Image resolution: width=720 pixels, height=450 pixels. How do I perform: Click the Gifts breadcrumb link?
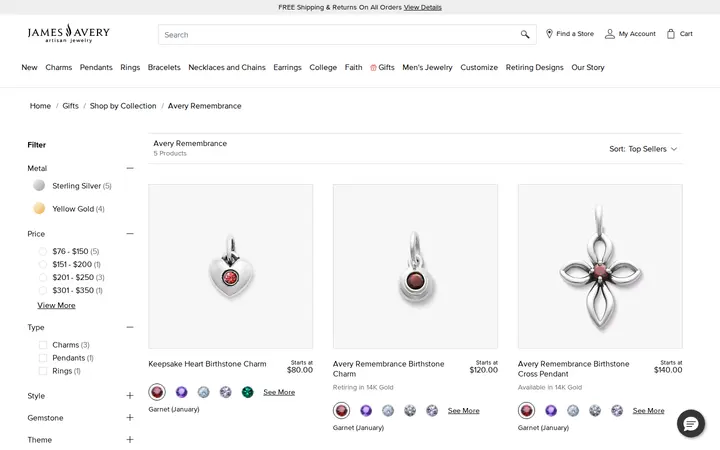pos(70,106)
